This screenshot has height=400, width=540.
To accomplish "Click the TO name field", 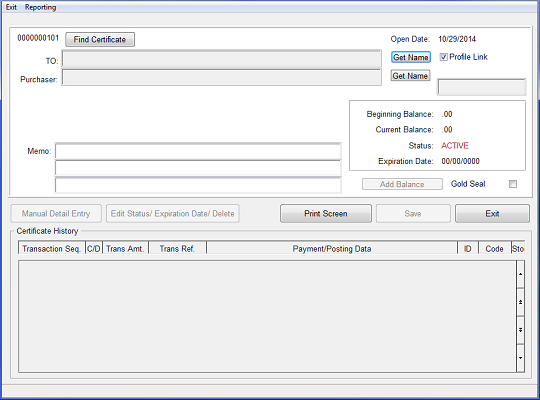I will click(x=221, y=59).
